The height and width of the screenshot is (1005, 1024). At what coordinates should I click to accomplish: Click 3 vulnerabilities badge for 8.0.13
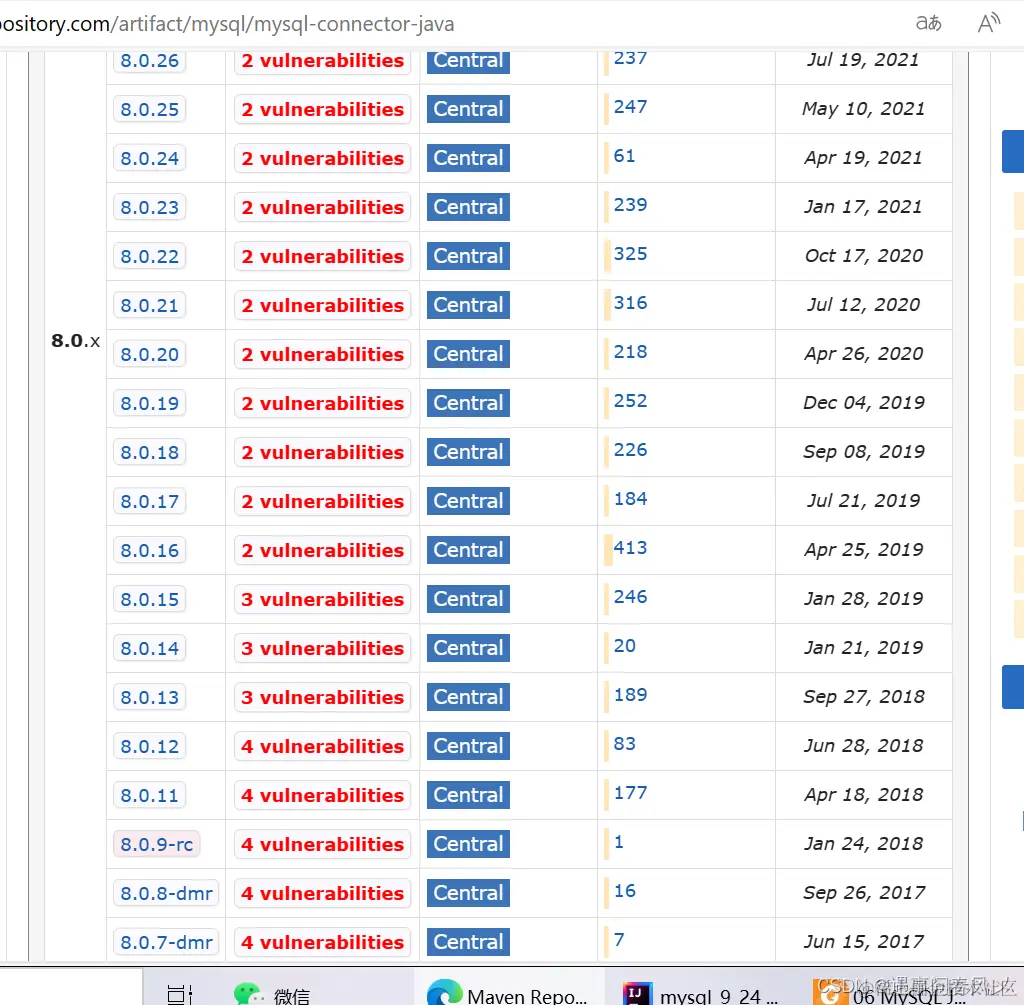323,697
